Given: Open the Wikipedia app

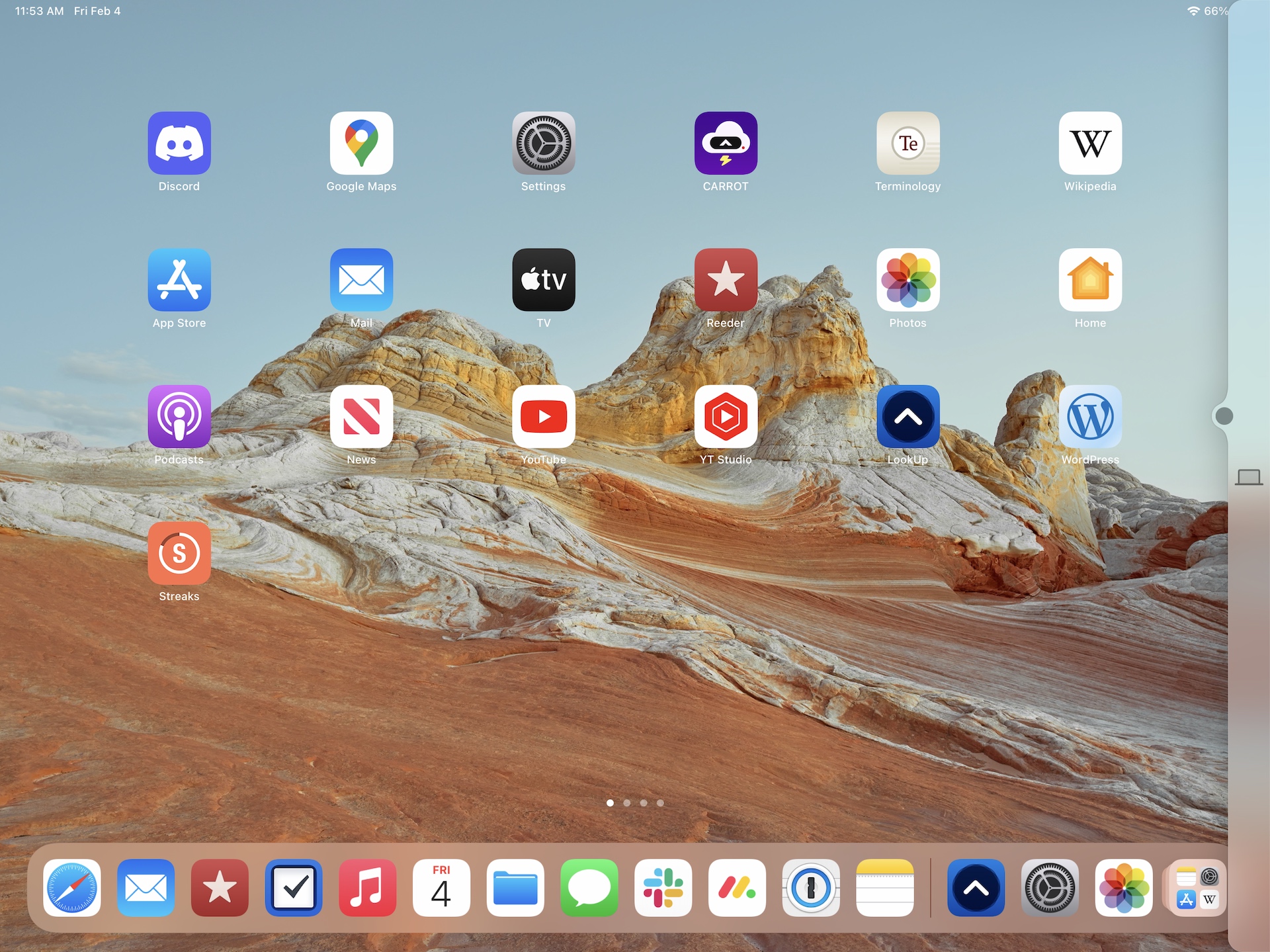Looking at the screenshot, I should point(1090,143).
